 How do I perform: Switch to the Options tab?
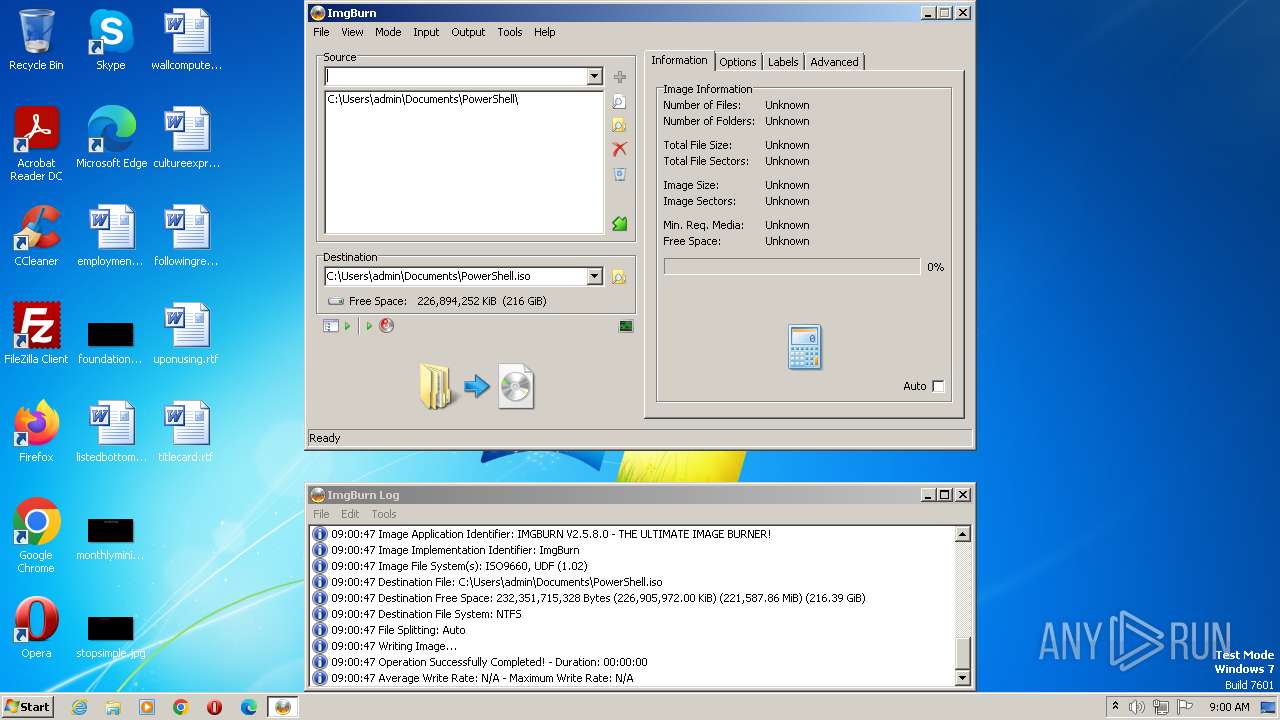click(x=738, y=62)
